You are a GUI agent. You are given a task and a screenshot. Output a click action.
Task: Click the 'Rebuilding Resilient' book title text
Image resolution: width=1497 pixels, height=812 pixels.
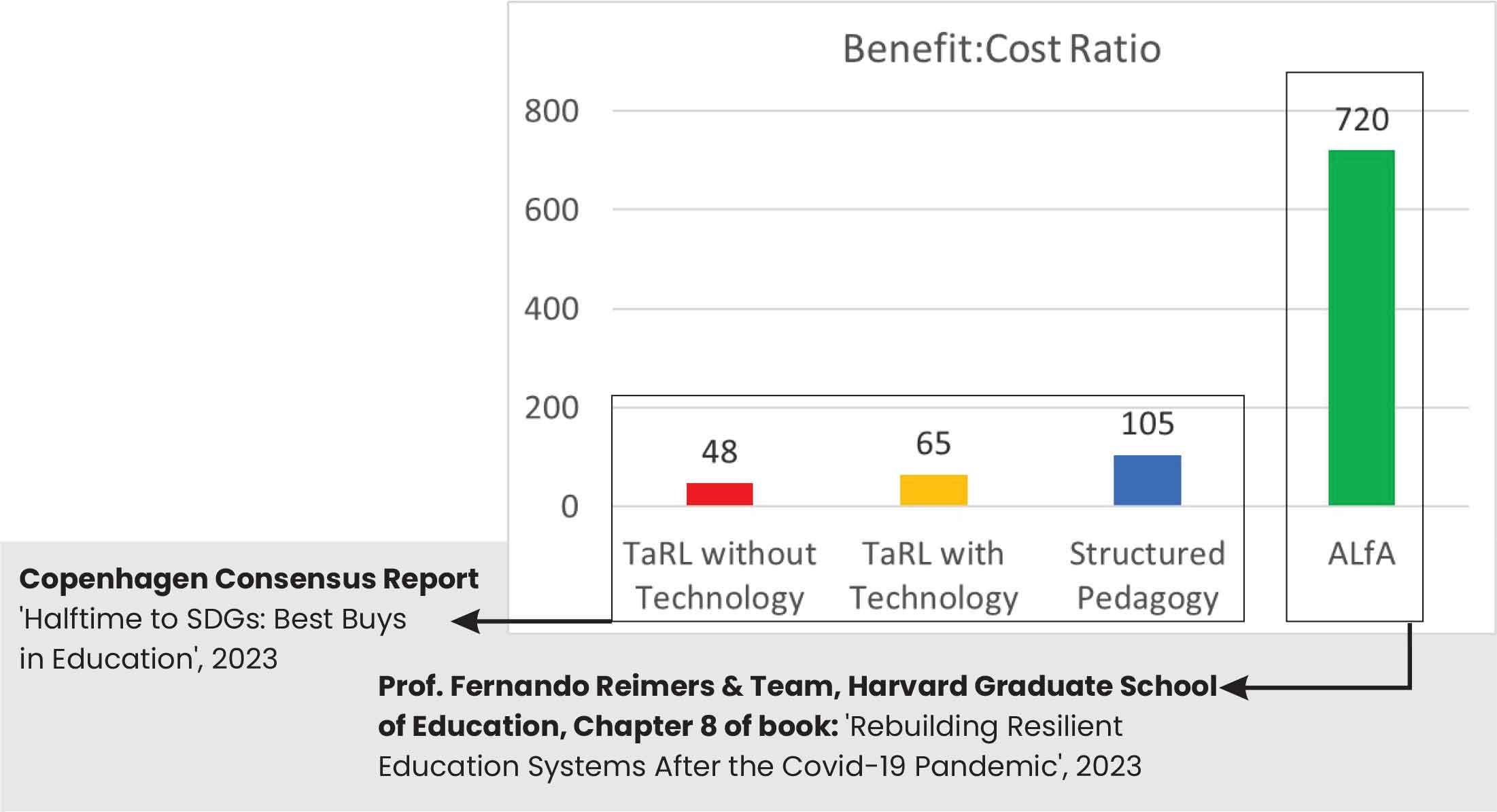click(984, 726)
